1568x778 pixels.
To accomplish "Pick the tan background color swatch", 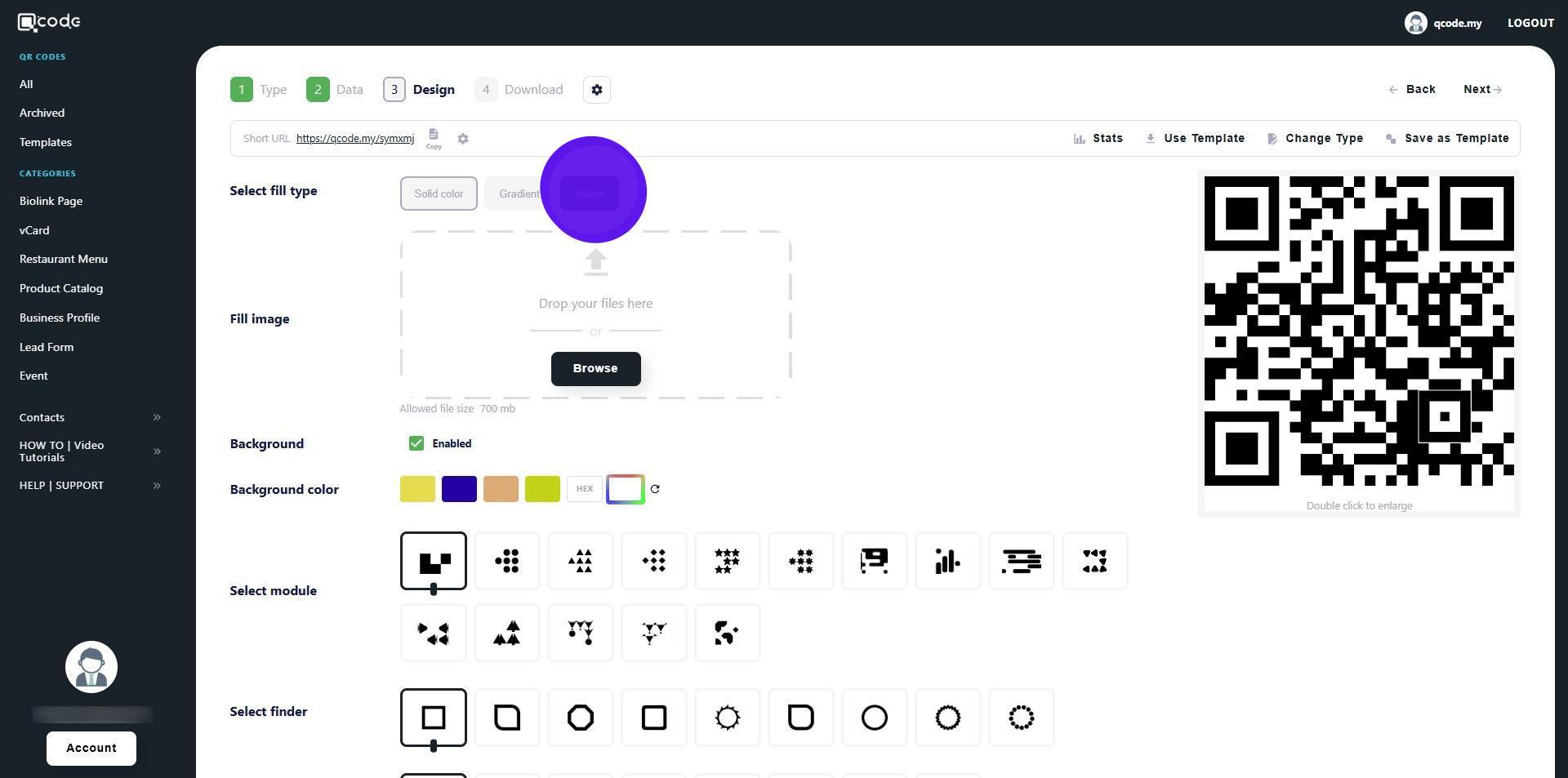I will pos(501,489).
